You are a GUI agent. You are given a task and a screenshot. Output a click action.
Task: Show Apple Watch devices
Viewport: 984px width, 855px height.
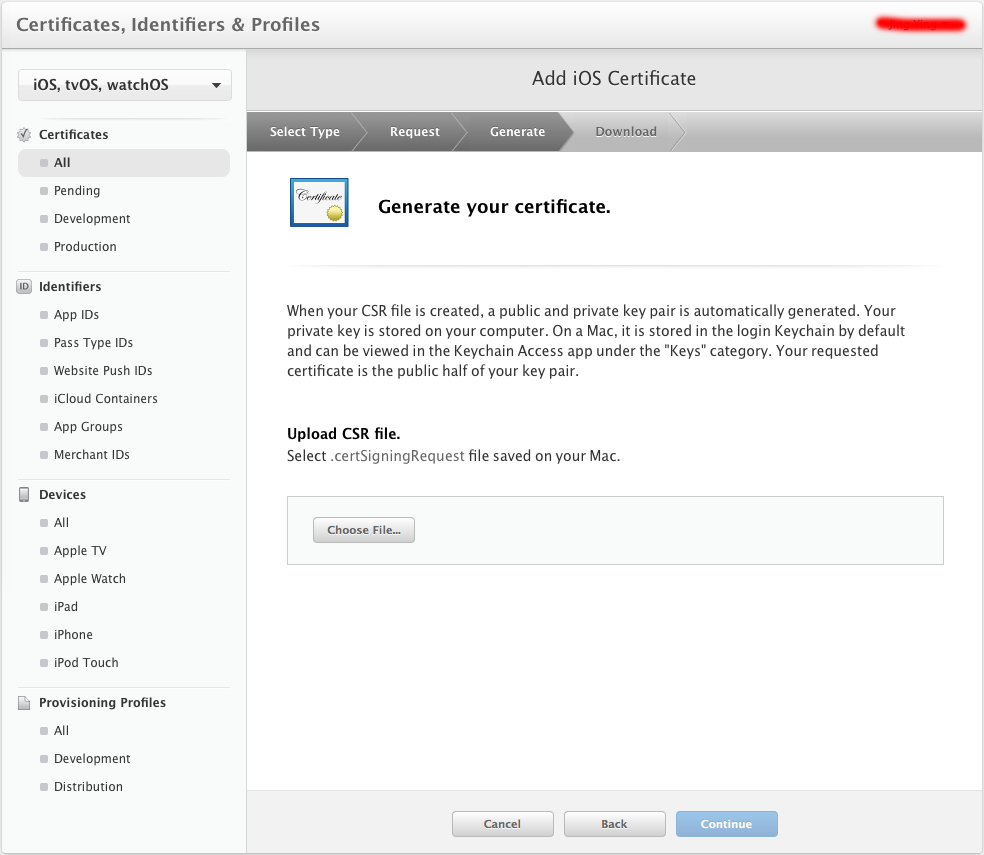coord(89,579)
